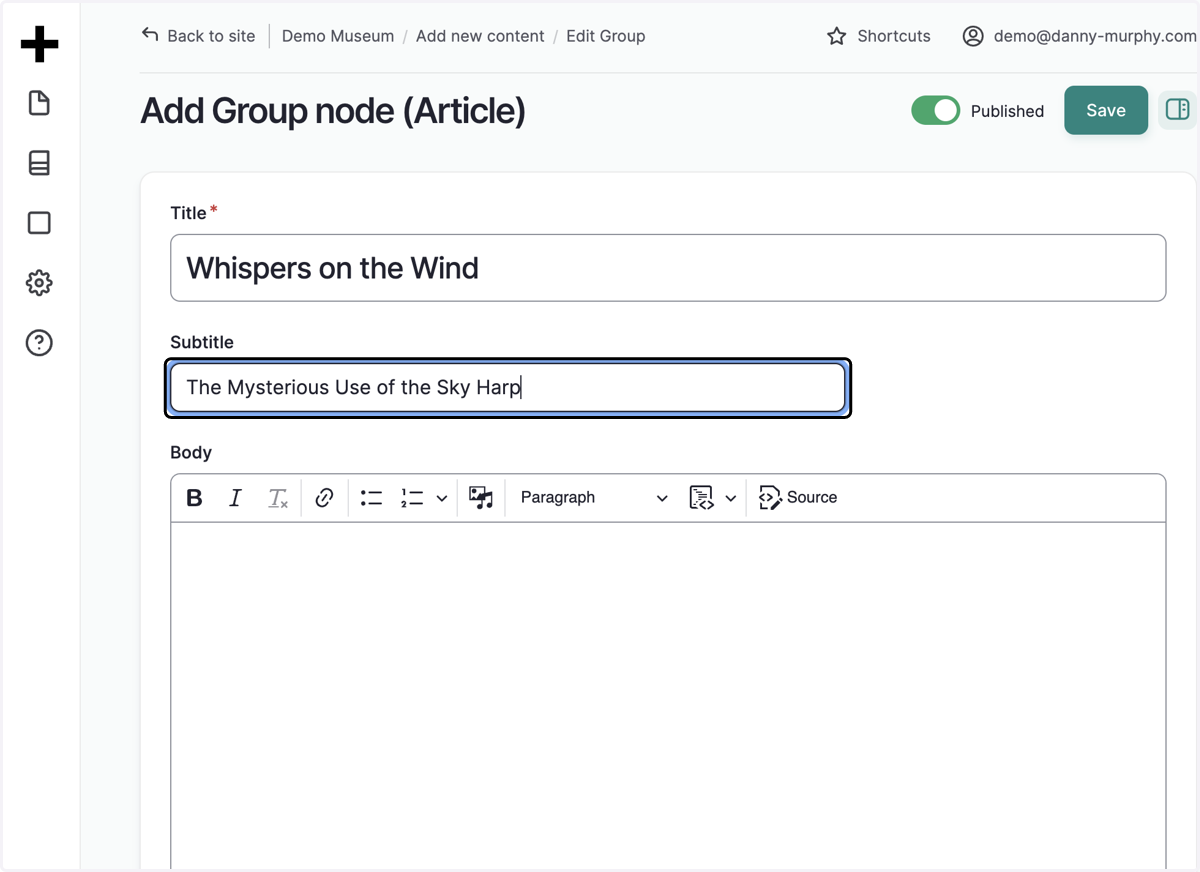
Task: Open the square blocks icon in sidebar
Action: pyautogui.click(x=39, y=223)
